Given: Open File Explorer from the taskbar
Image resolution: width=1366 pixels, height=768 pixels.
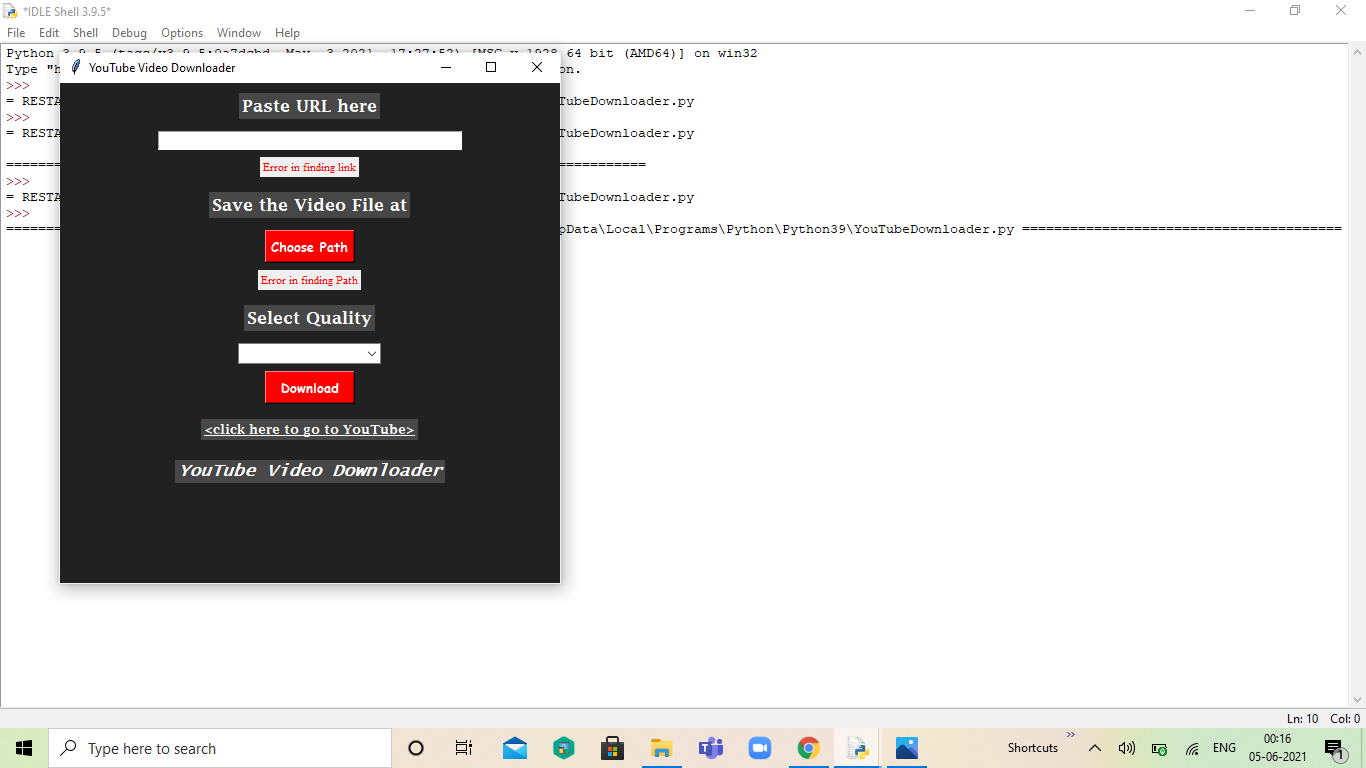Looking at the screenshot, I should click(661, 747).
